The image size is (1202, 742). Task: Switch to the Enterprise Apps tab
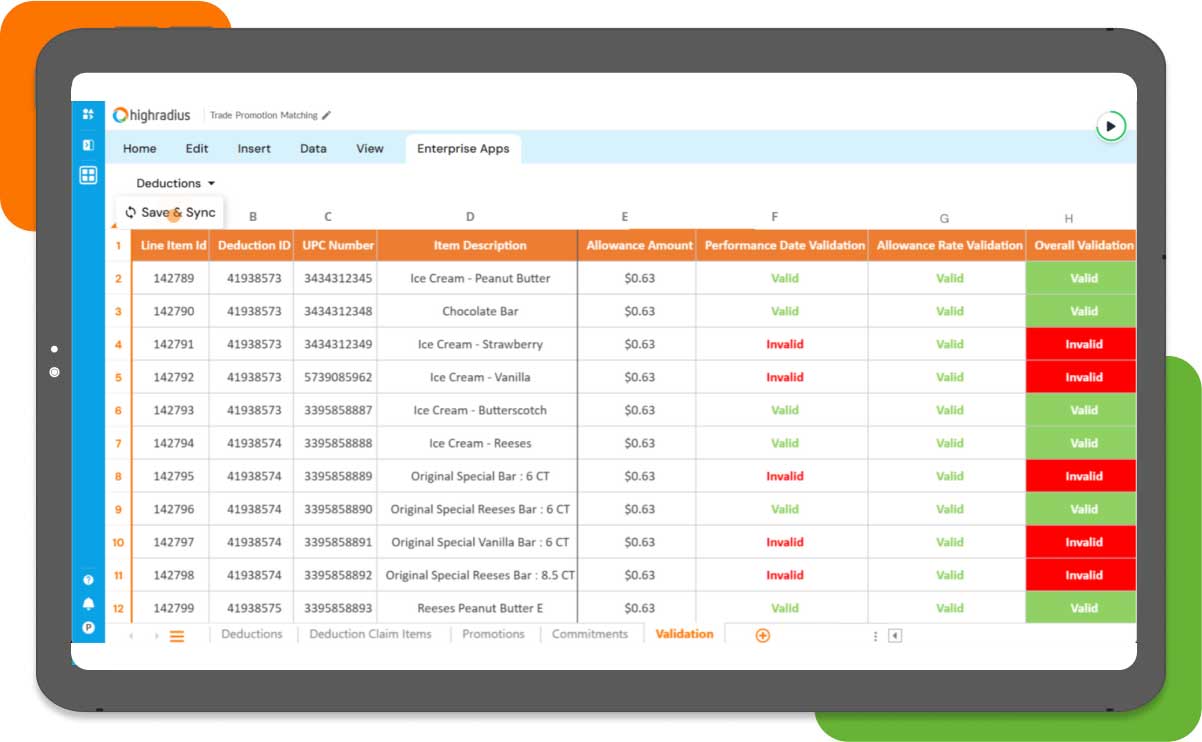click(463, 148)
